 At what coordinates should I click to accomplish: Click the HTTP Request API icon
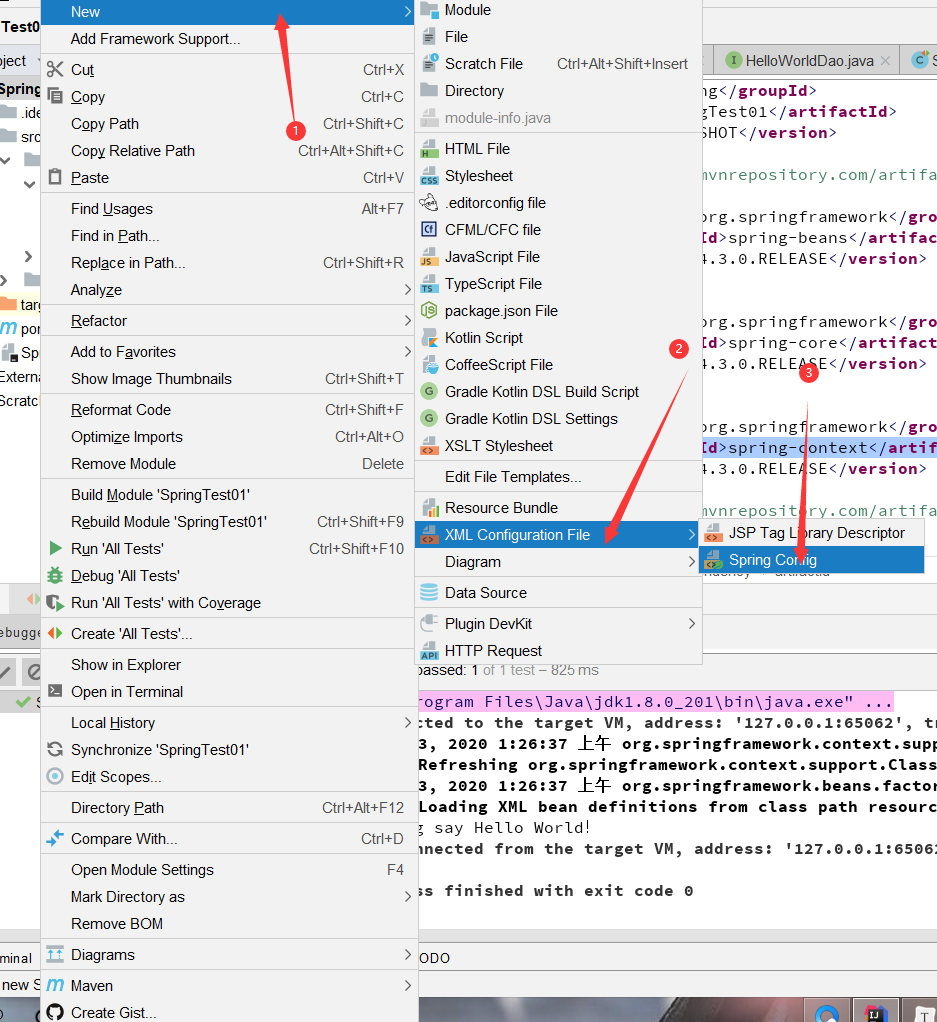429,651
